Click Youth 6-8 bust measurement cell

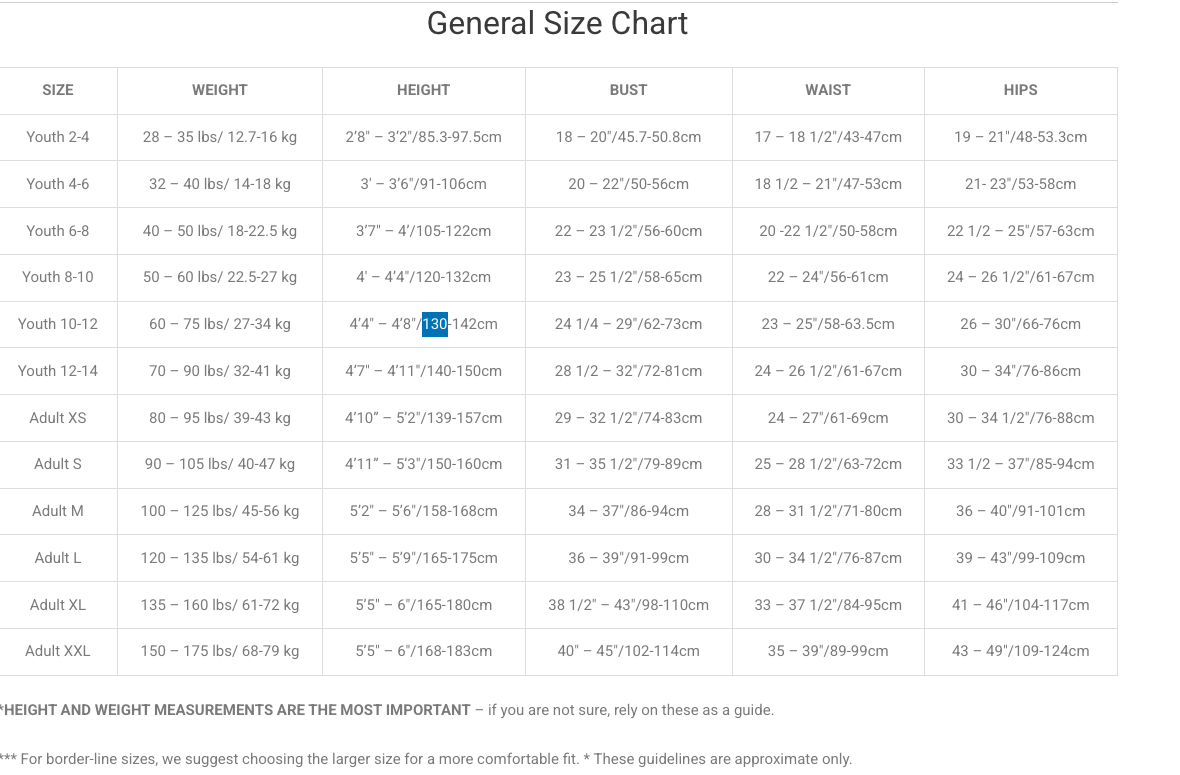pyautogui.click(x=628, y=231)
